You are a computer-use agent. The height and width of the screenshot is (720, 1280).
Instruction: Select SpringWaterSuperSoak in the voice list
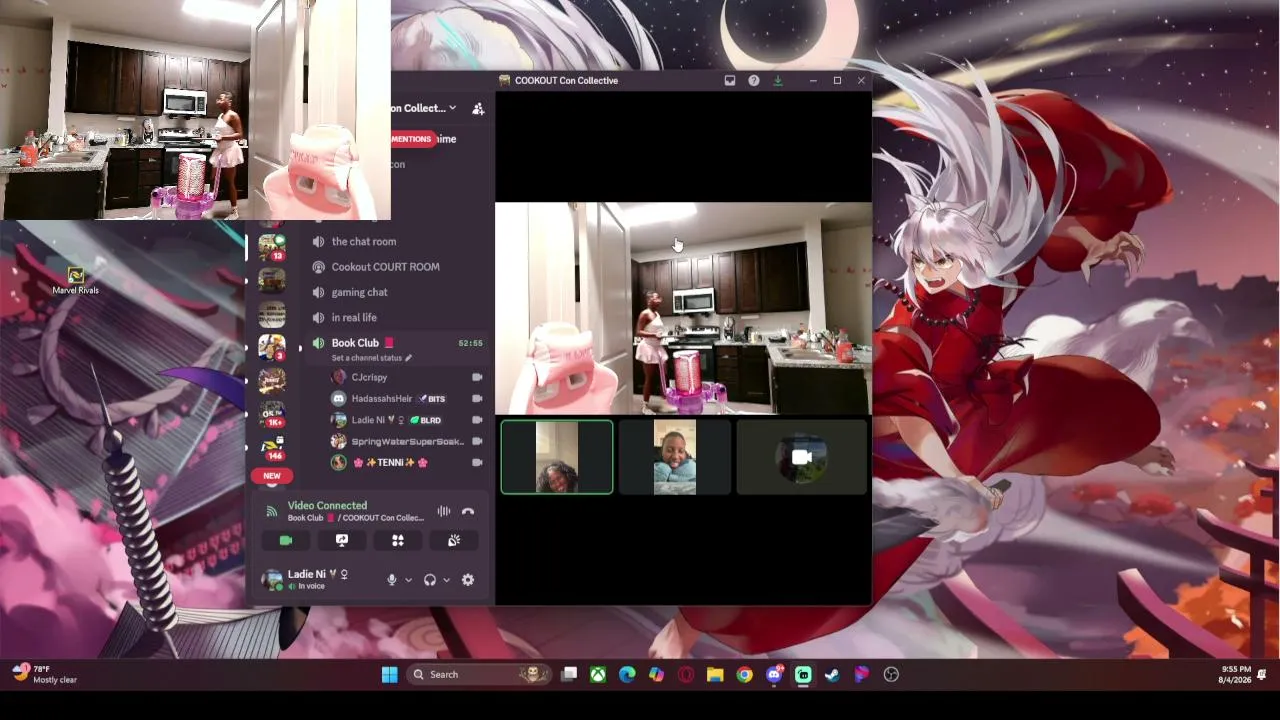pyautogui.click(x=406, y=441)
